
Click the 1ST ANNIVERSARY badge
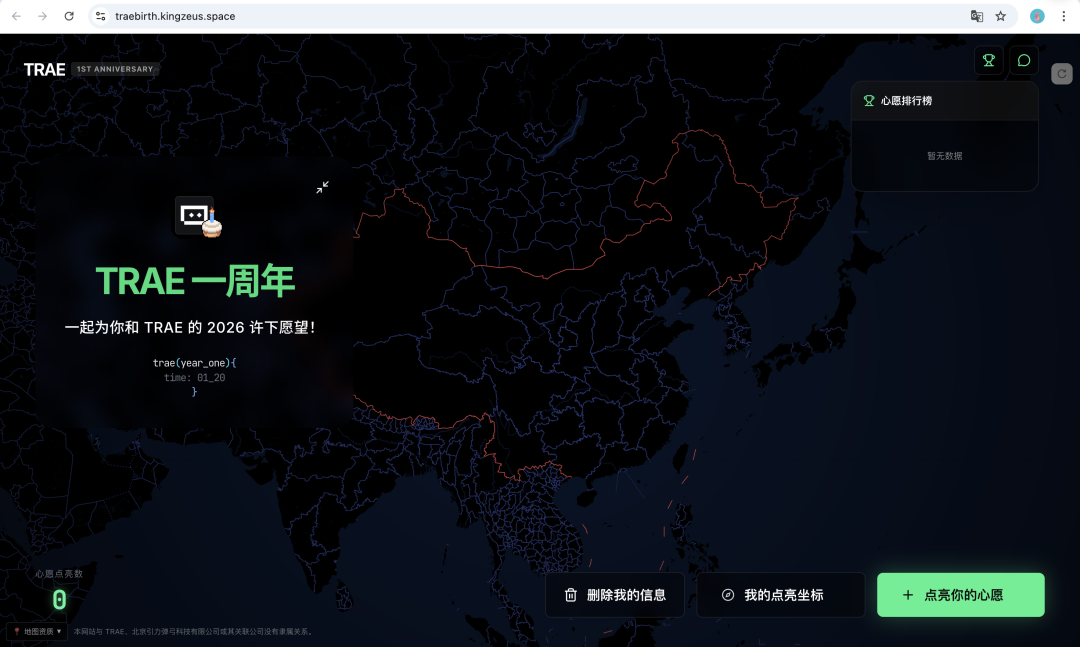coord(115,69)
